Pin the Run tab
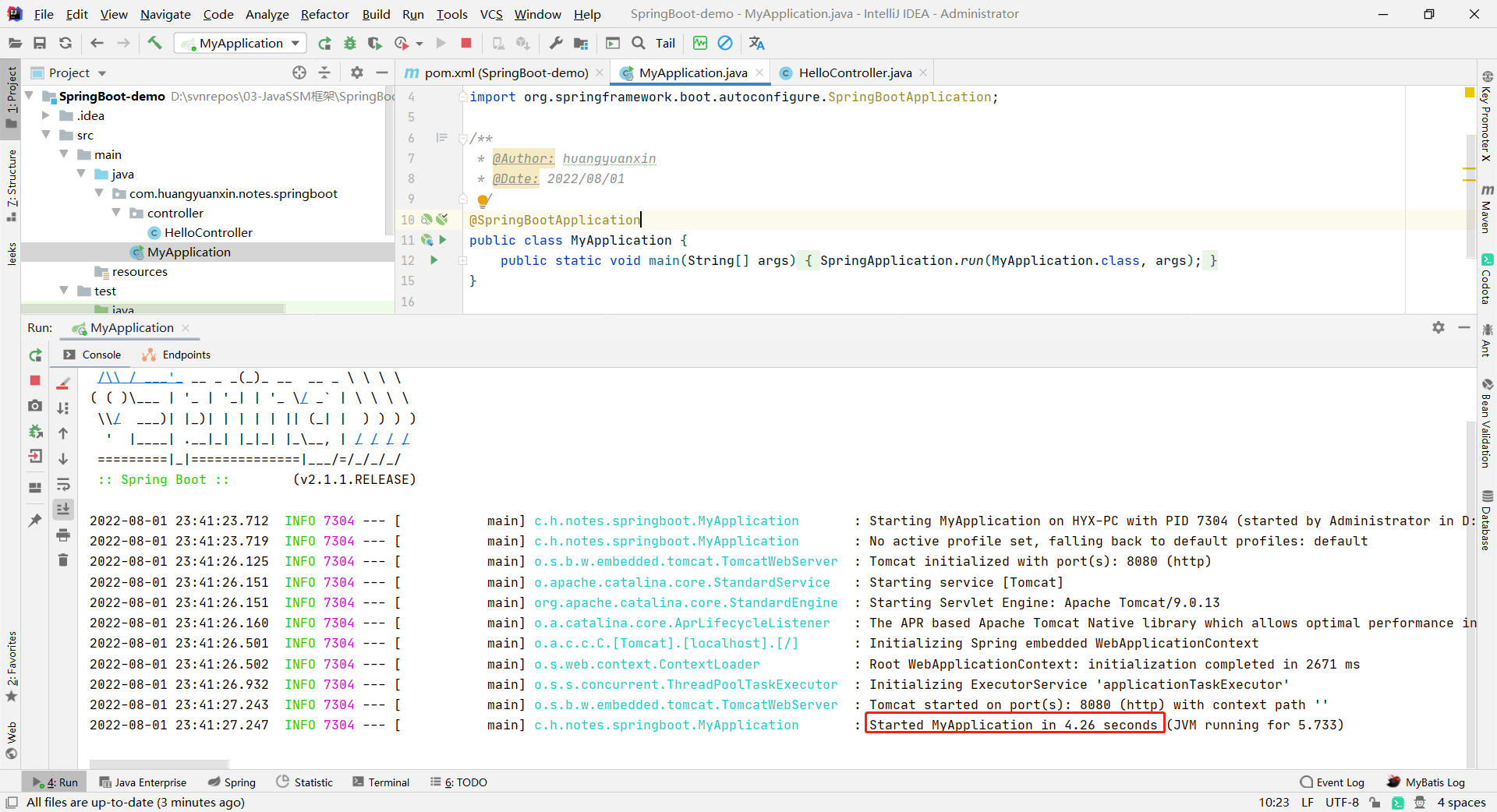The height and width of the screenshot is (812, 1497). 35,520
